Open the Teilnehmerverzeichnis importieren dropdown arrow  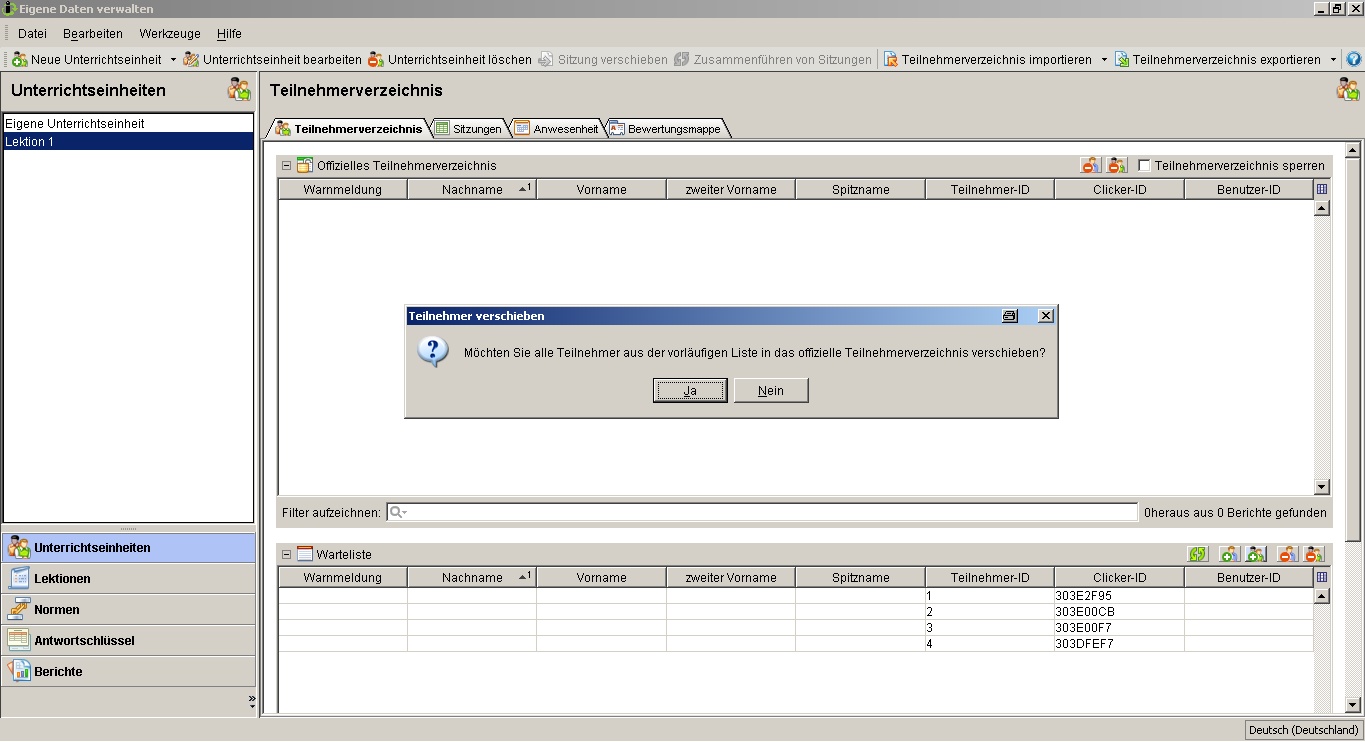click(x=1105, y=60)
